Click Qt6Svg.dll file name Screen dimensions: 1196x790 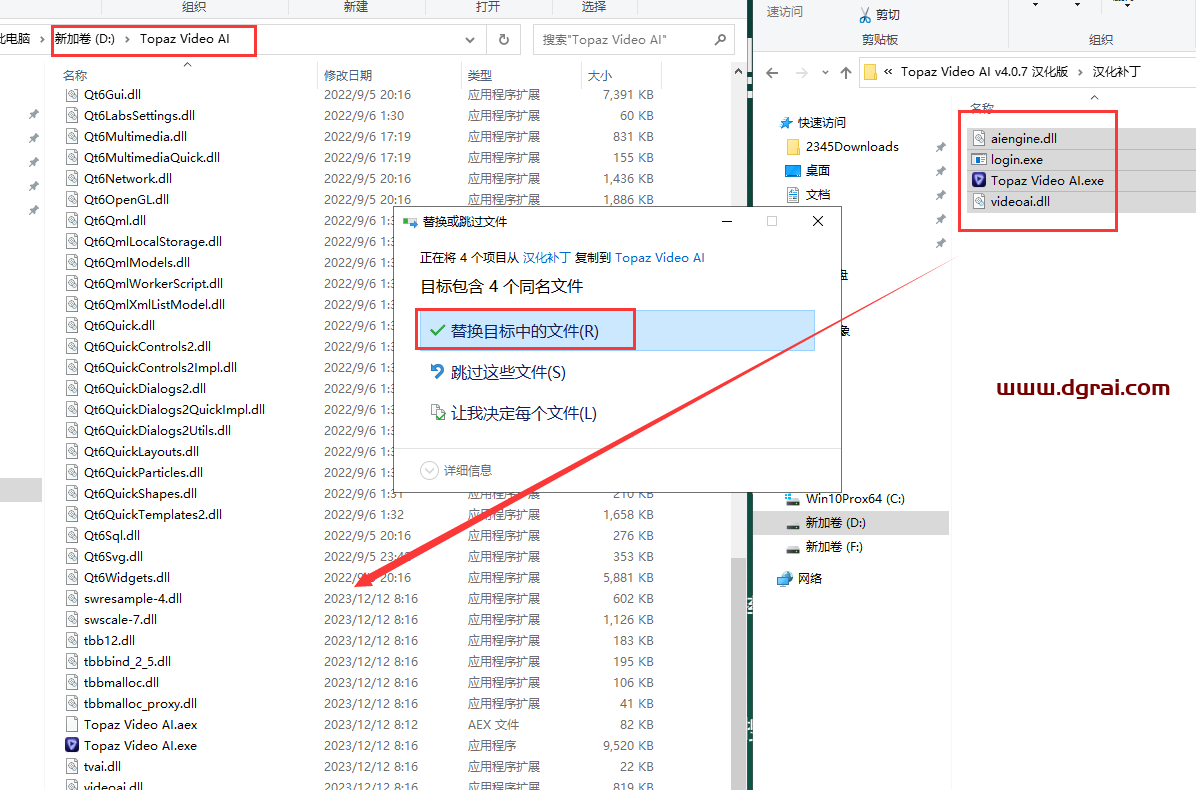pyautogui.click(x=114, y=557)
